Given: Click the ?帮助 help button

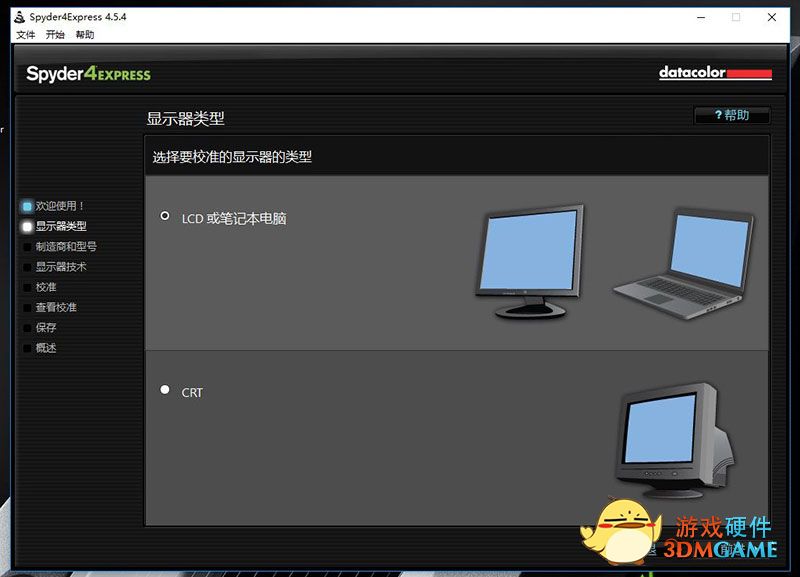Looking at the screenshot, I should 732,115.
